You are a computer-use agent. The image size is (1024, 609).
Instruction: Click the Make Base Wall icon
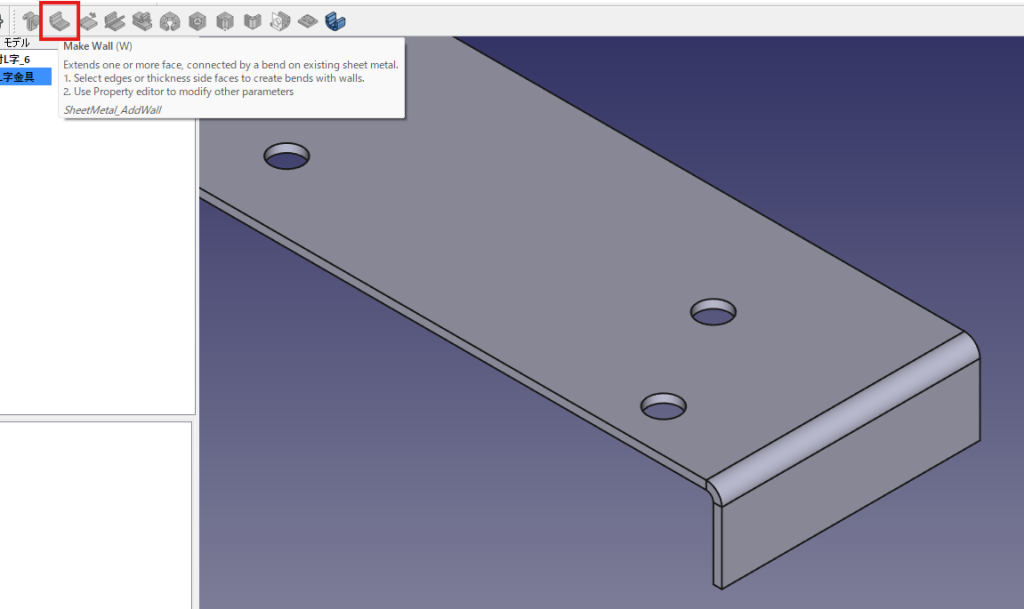coord(30,20)
